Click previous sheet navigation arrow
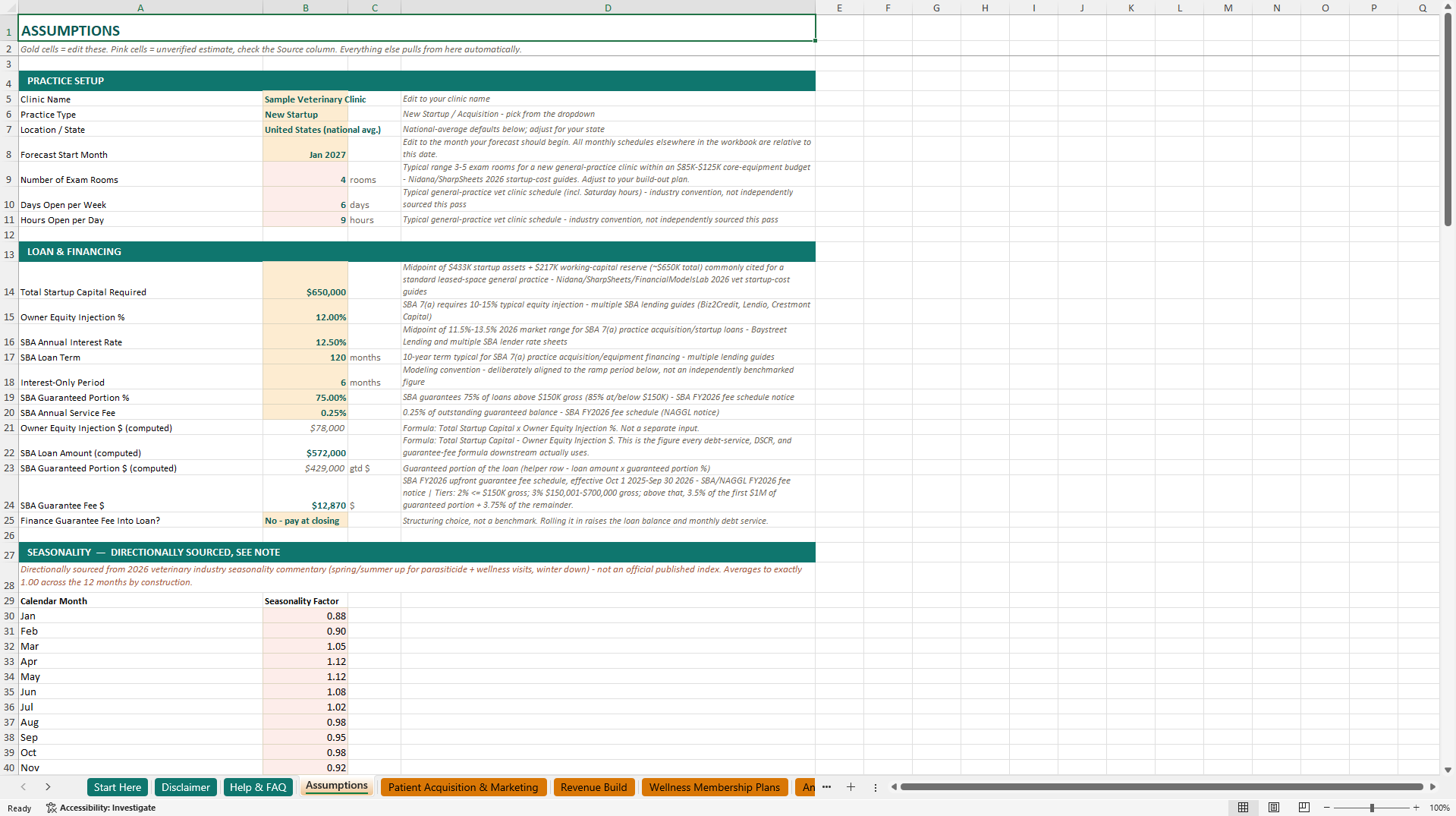This screenshot has height=816, width=1456. click(24, 787)
